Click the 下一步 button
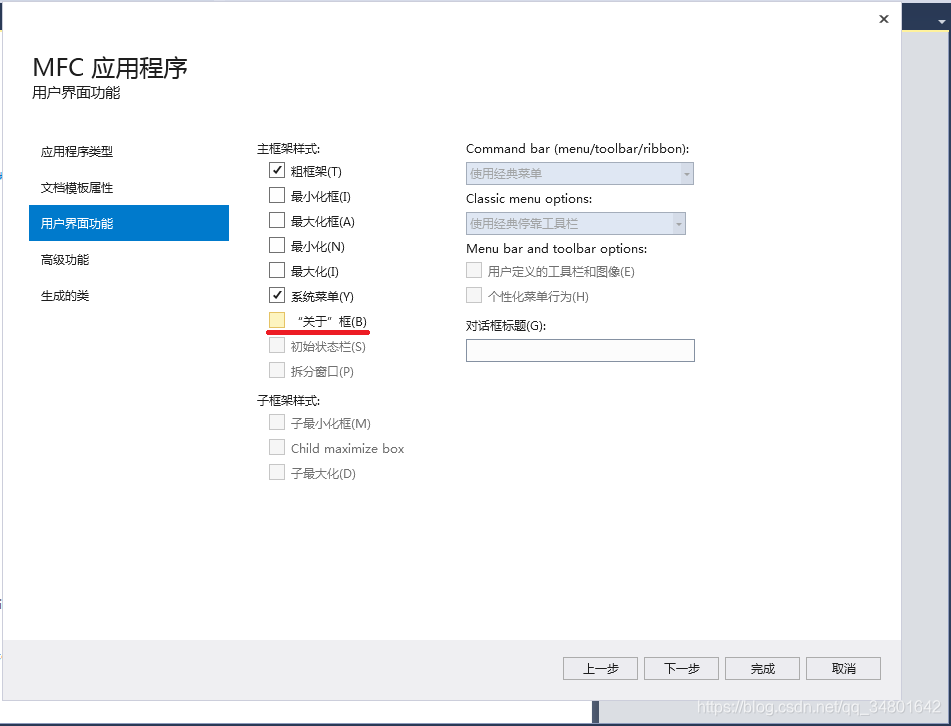 [681, 668]
